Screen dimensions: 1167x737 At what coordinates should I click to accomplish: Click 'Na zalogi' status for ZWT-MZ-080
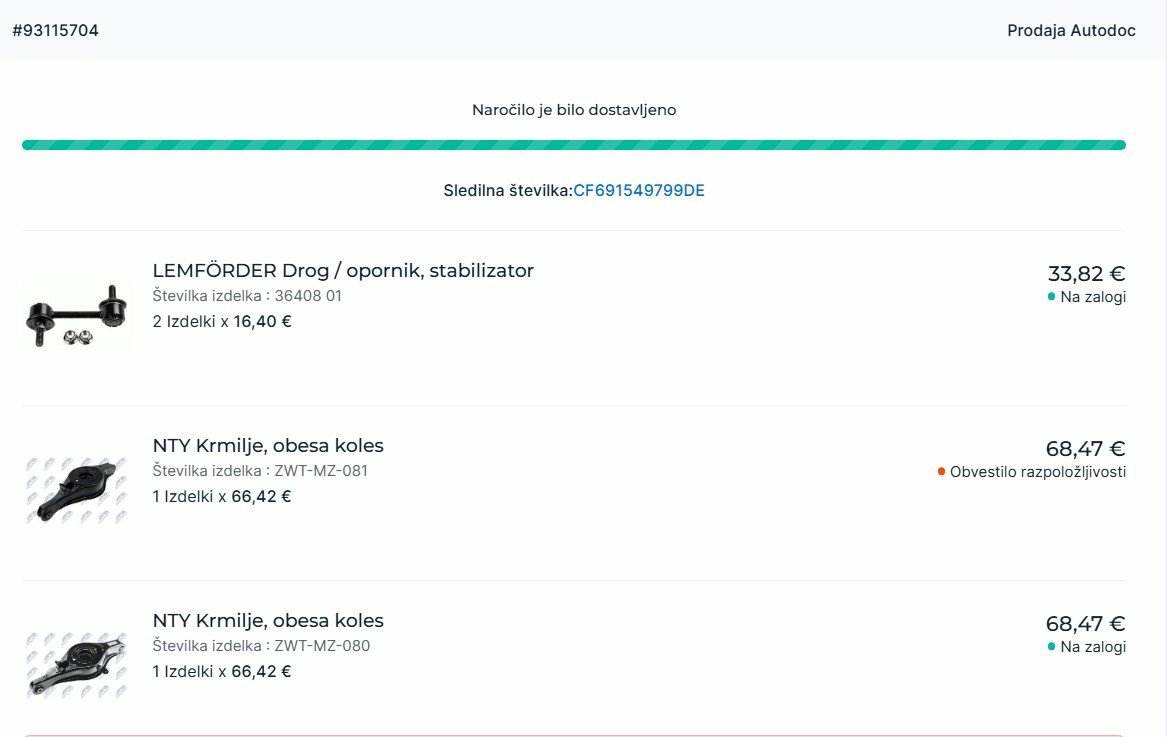point(1093,647)
